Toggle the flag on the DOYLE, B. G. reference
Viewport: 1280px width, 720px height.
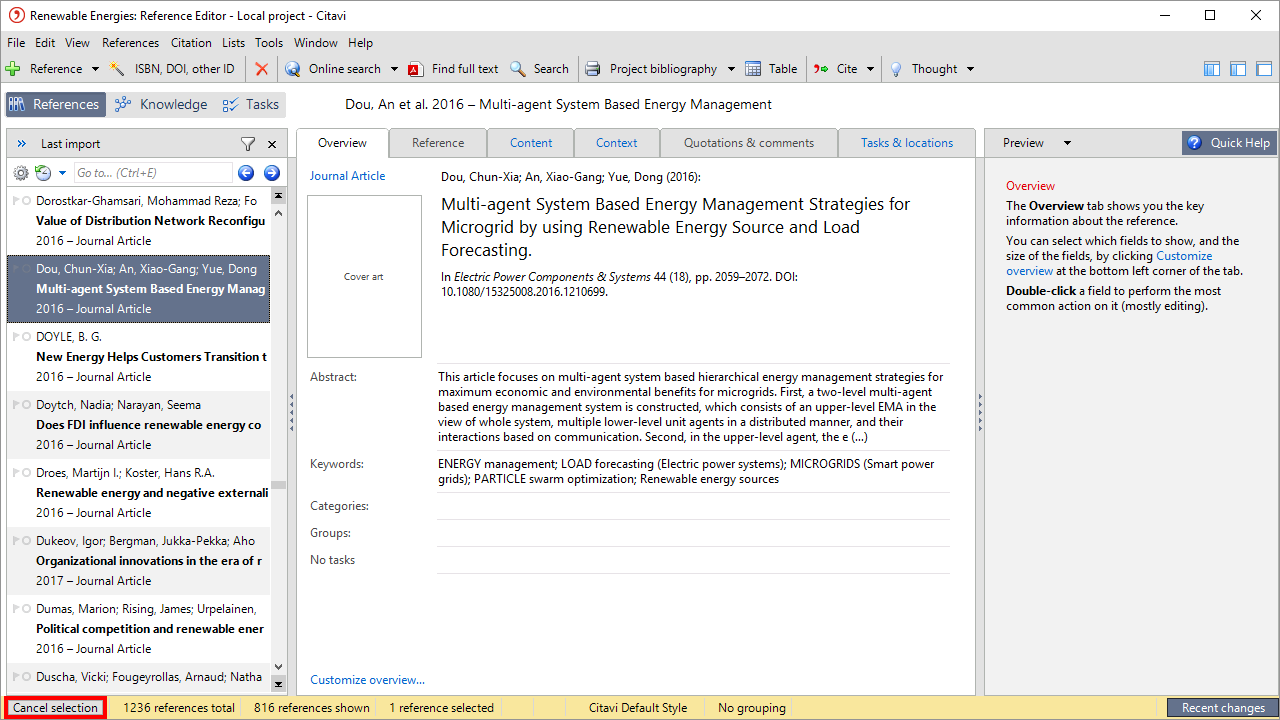16,337
